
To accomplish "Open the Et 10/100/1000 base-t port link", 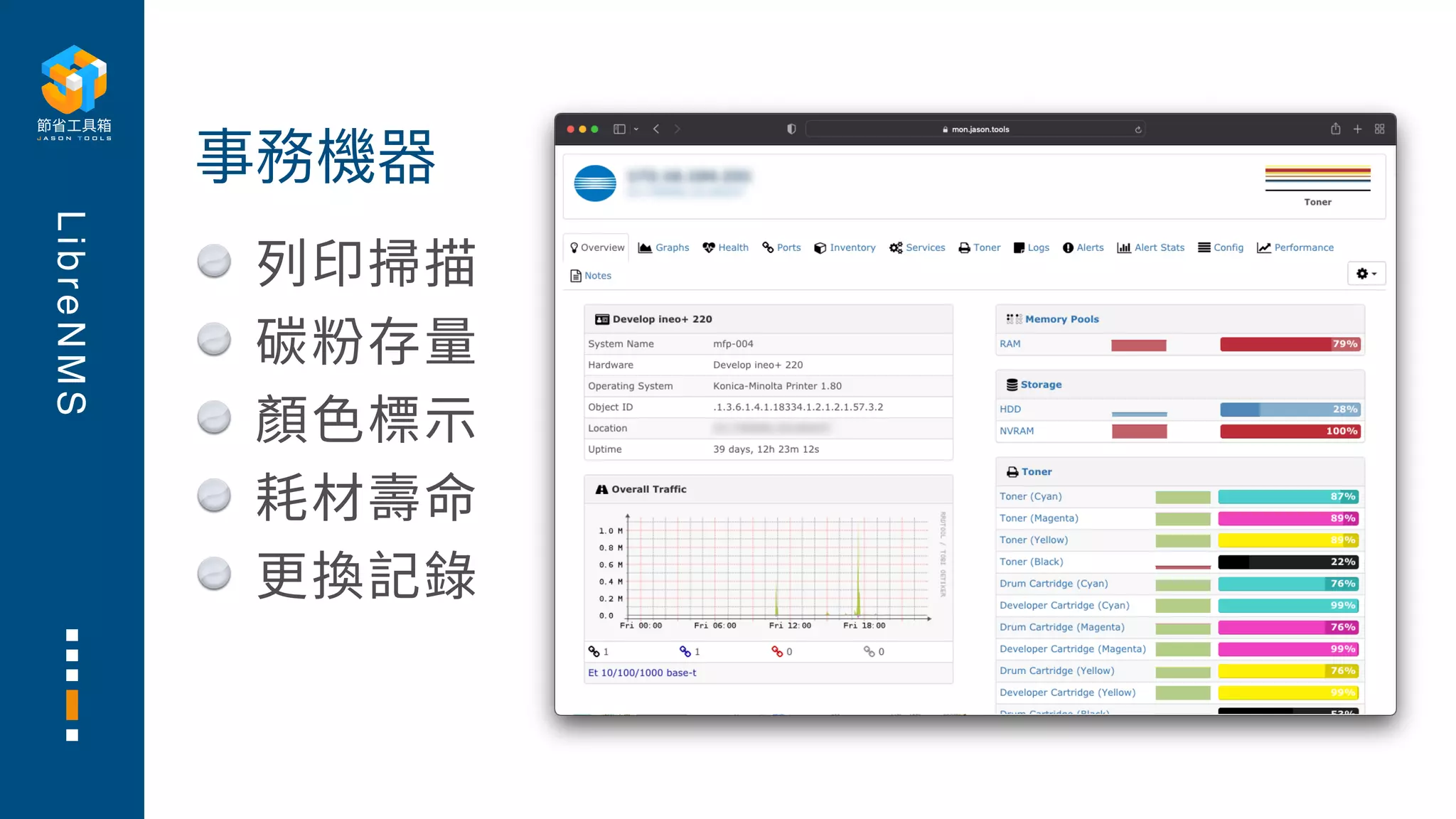I will point(642,673).
